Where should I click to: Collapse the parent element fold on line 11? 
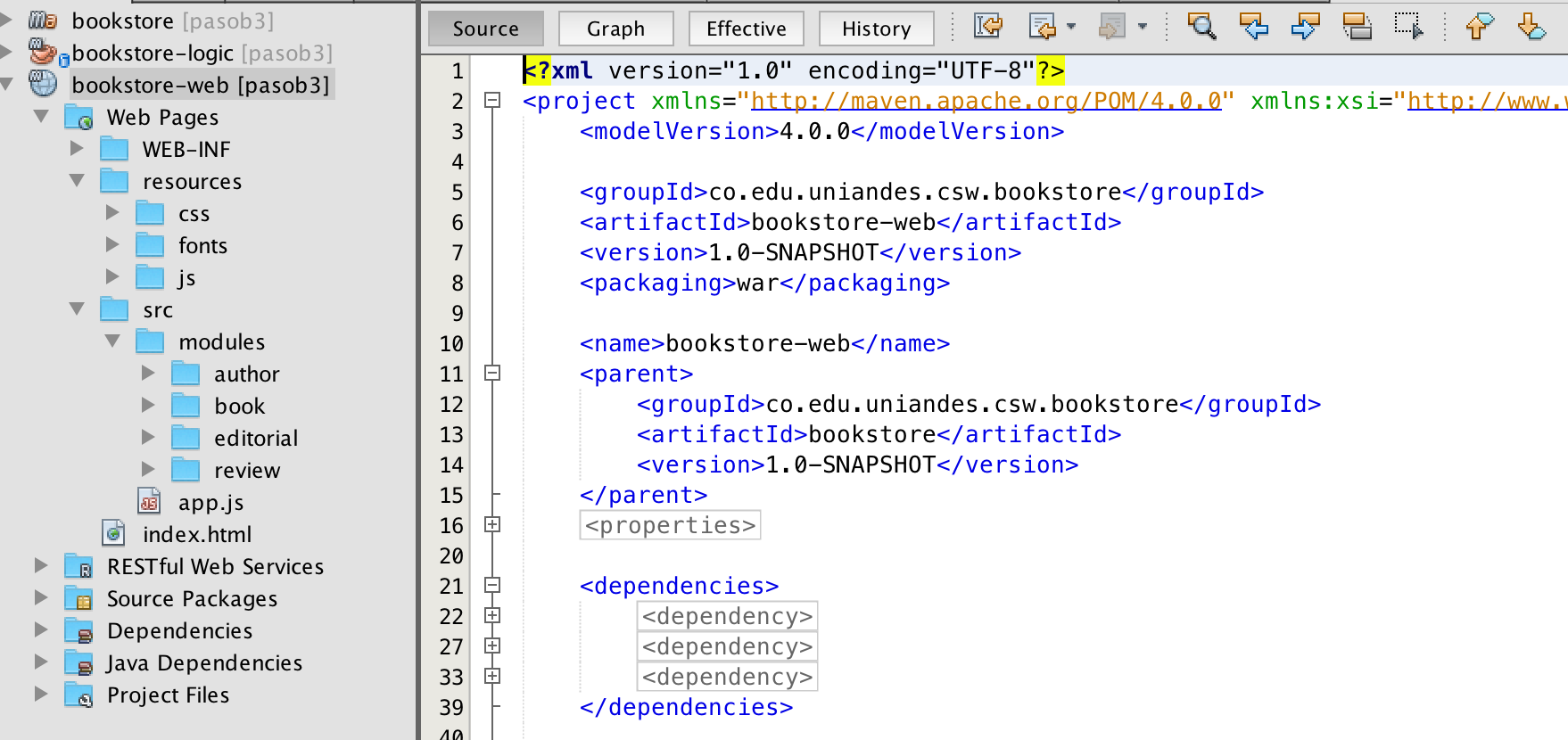tap(491, 374)
